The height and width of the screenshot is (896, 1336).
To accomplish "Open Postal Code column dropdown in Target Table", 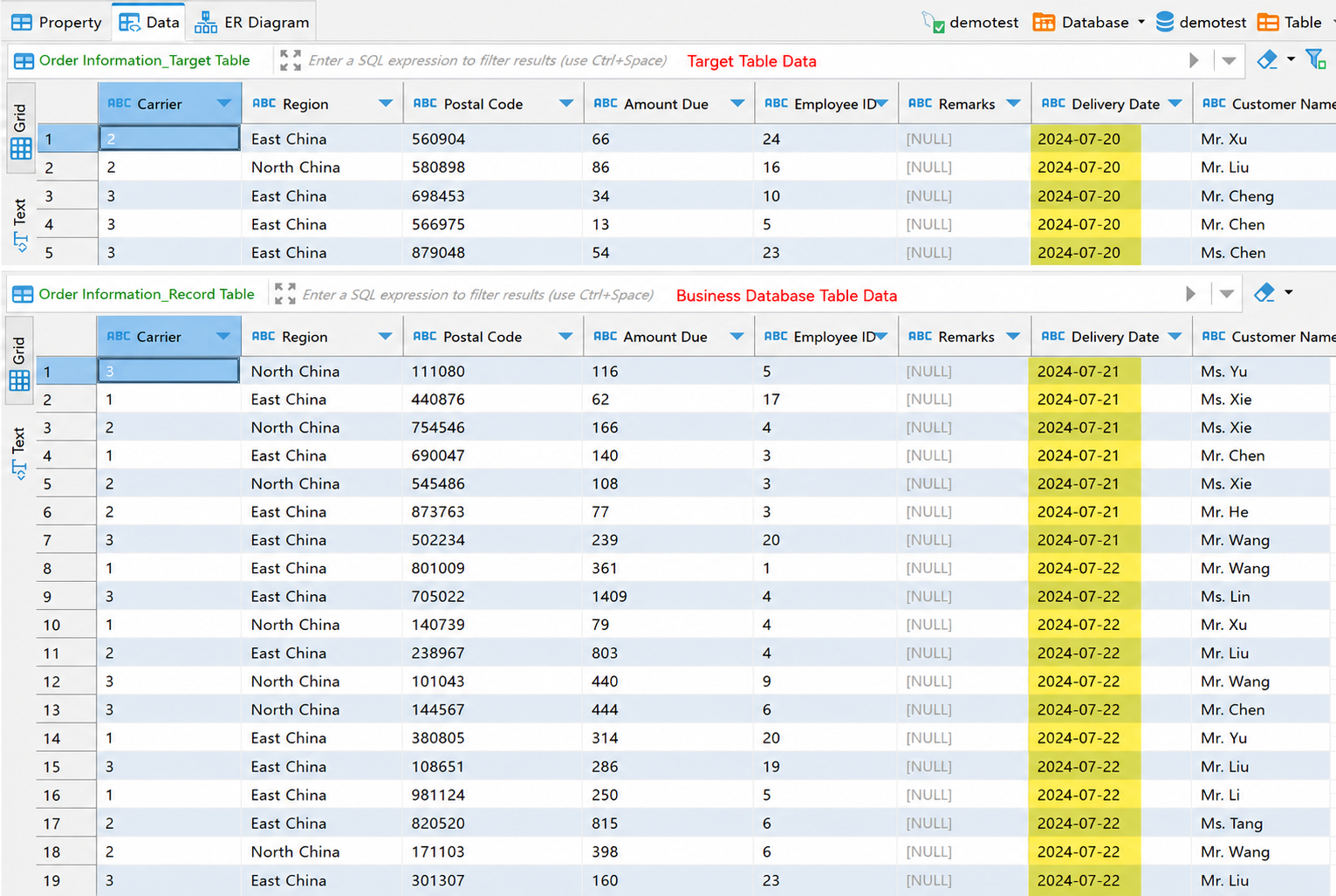I will click(x=565, y=104).
